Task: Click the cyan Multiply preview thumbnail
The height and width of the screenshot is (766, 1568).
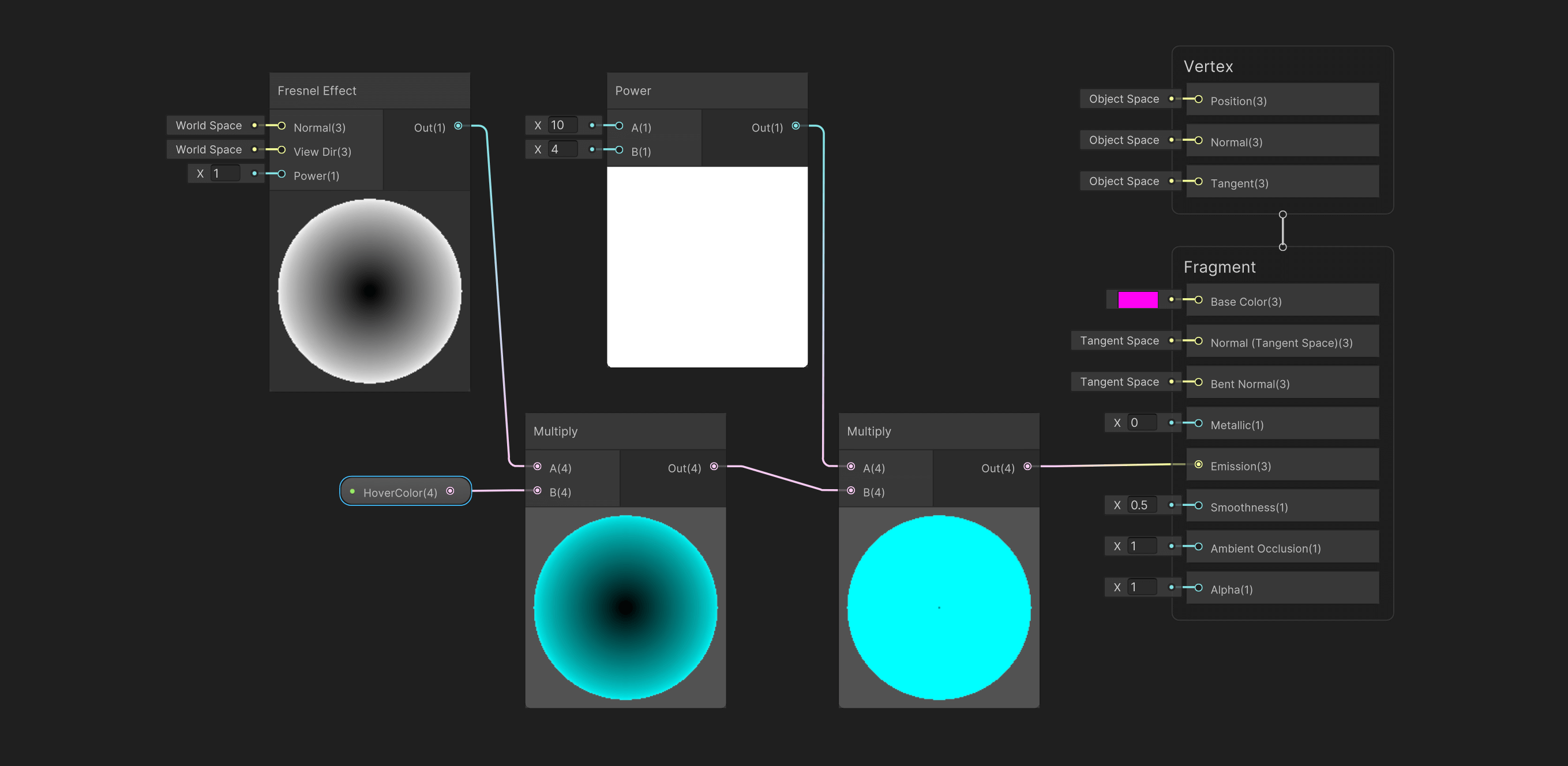Action: pos(938,607)
